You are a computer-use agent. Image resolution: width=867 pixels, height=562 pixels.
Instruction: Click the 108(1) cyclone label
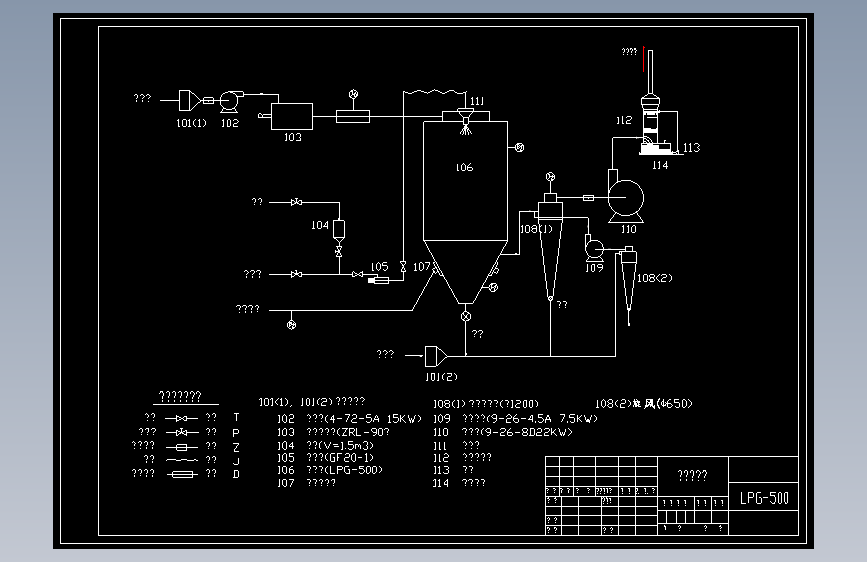(x=536, y=229)
